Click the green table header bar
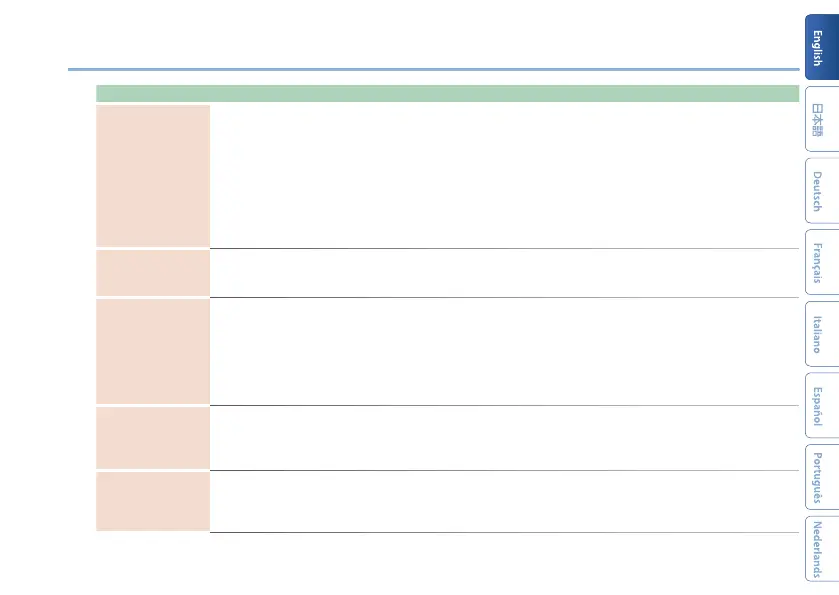This screenshot has height=595, width=839. pos(448,94)
